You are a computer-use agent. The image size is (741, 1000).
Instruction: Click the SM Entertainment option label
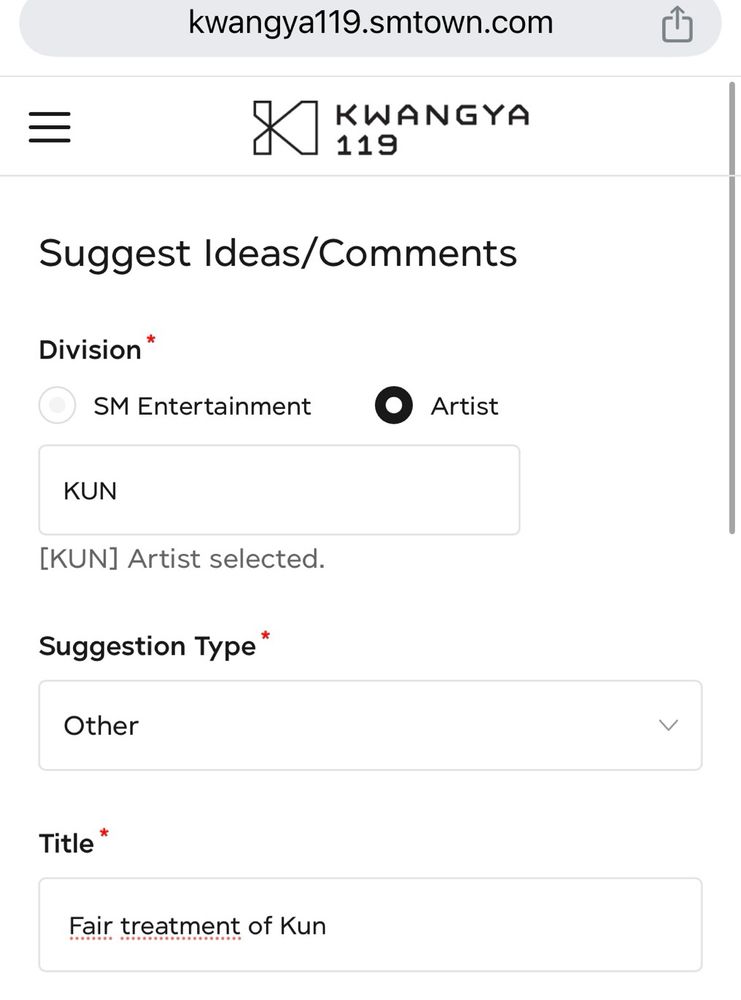click(x=202, y=406)
